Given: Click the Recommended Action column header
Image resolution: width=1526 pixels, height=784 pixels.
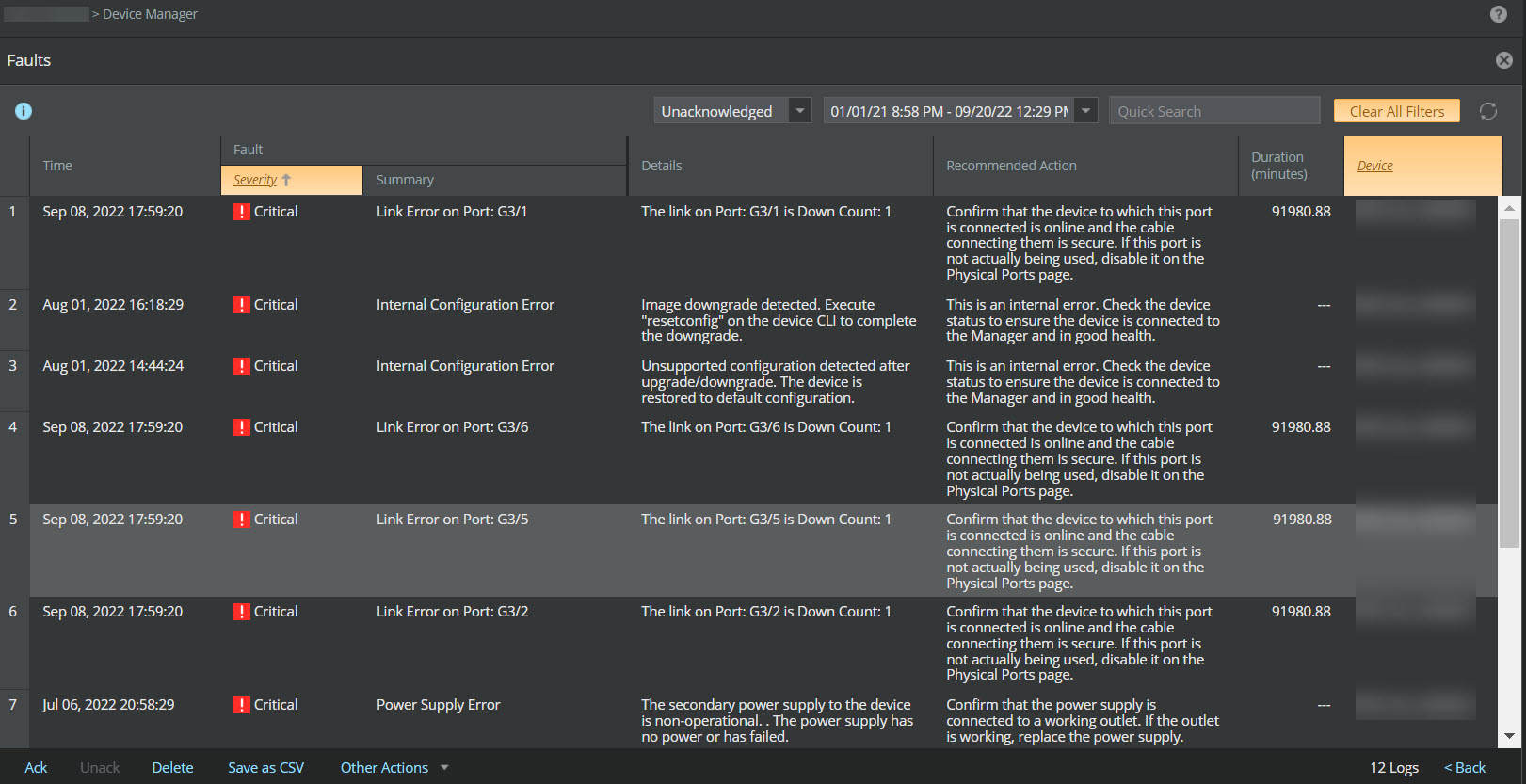Looking at the screenshot, I should coord(1085,166).
